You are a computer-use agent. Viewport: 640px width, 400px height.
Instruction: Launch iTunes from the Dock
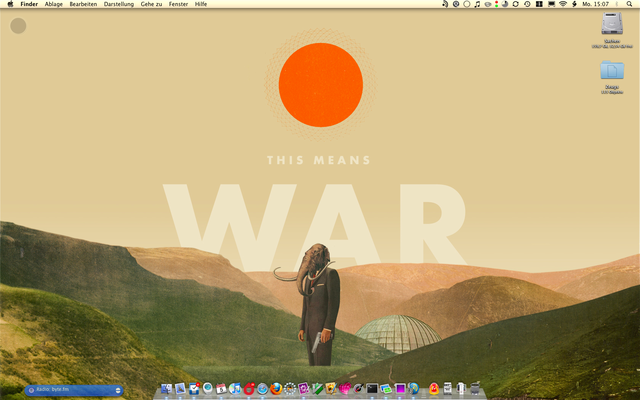pyautogui.click(x=235, y=389)
